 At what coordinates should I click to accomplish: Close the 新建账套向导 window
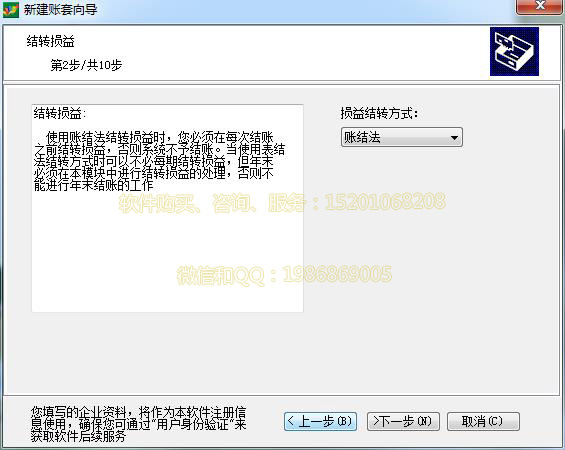(539, 6)
